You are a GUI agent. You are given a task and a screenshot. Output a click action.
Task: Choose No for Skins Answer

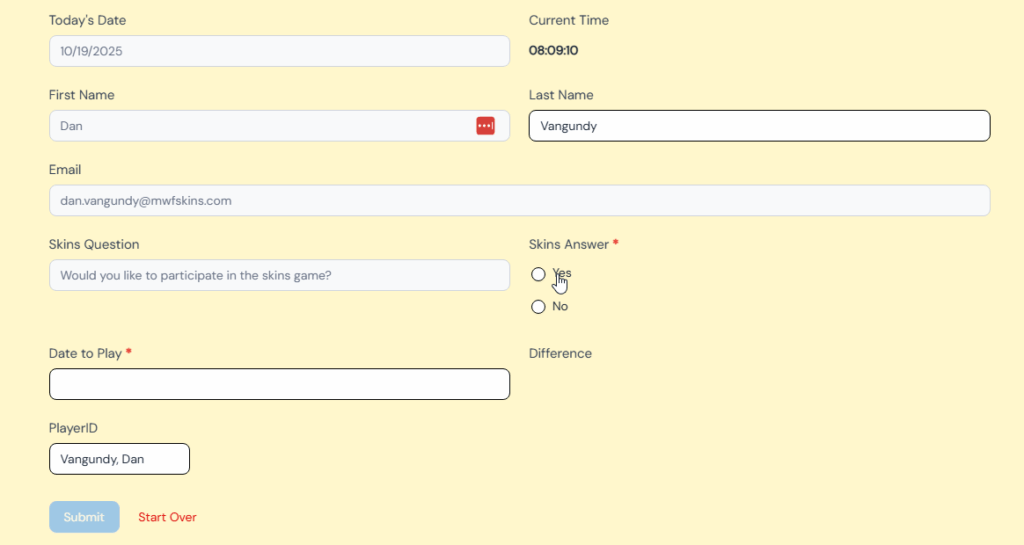[x=539, y=307]
